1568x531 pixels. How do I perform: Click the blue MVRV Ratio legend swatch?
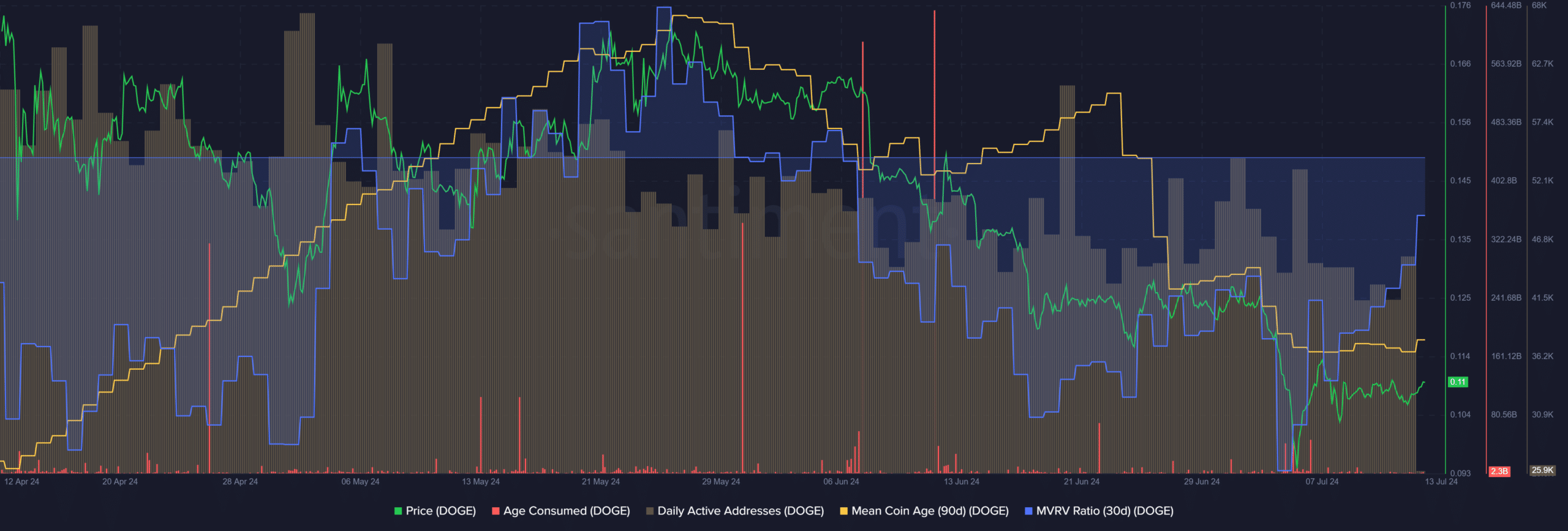(1028, 511)
